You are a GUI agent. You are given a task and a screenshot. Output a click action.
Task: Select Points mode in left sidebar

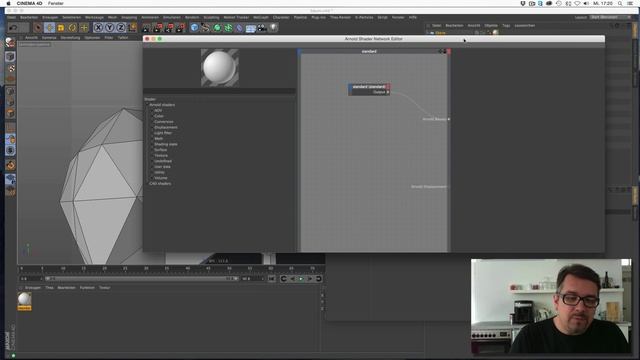click(11, 91)
